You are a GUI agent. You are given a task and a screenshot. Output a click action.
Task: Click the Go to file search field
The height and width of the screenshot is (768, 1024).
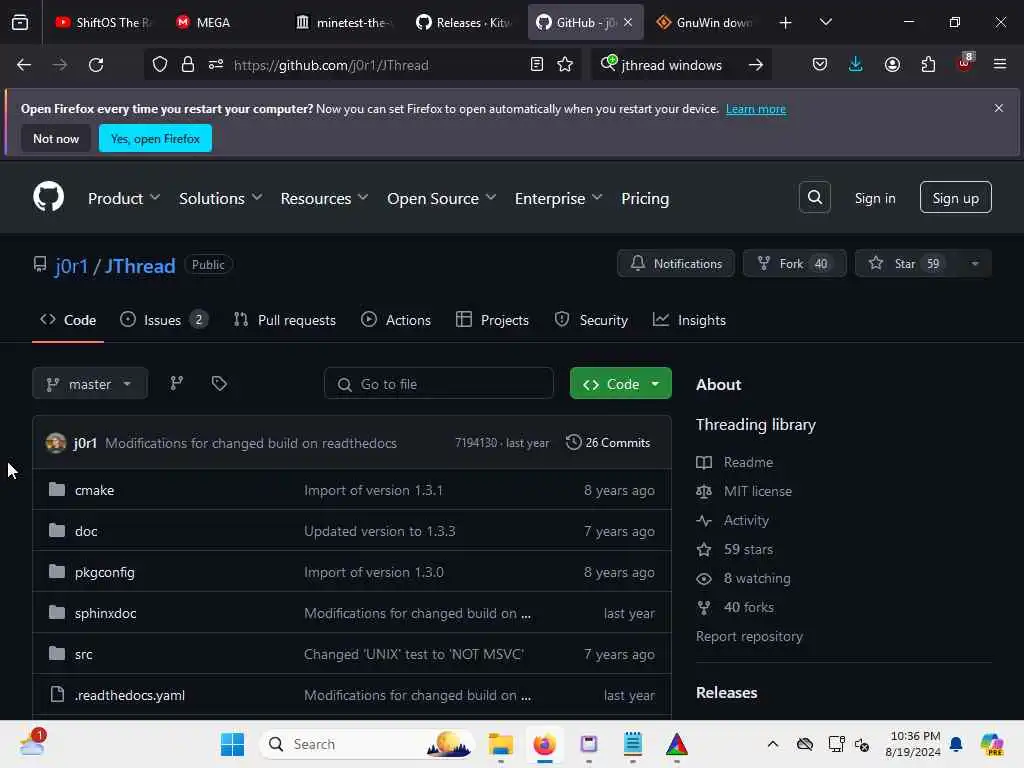coord(439,384)
